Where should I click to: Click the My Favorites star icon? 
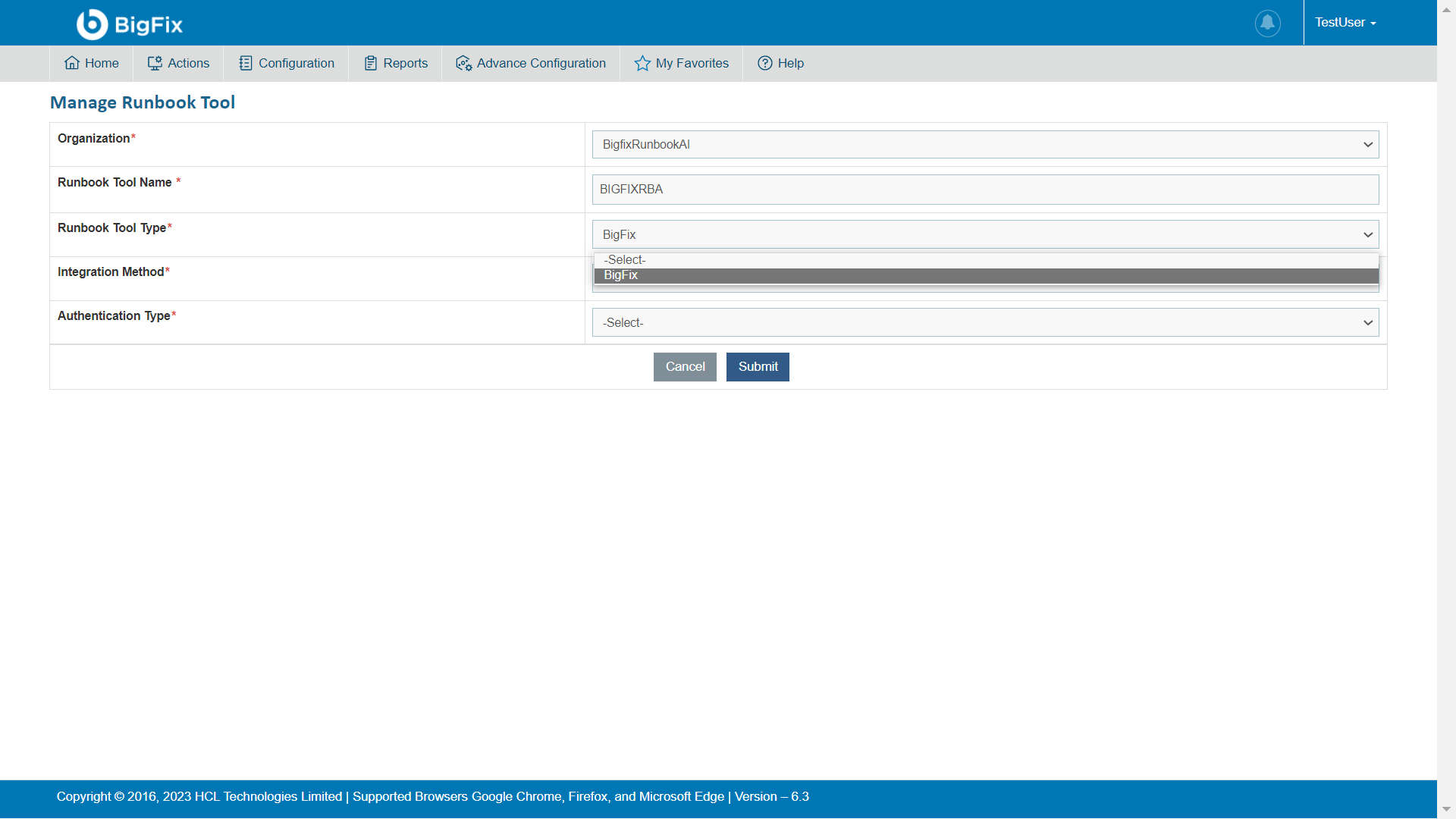642,63
